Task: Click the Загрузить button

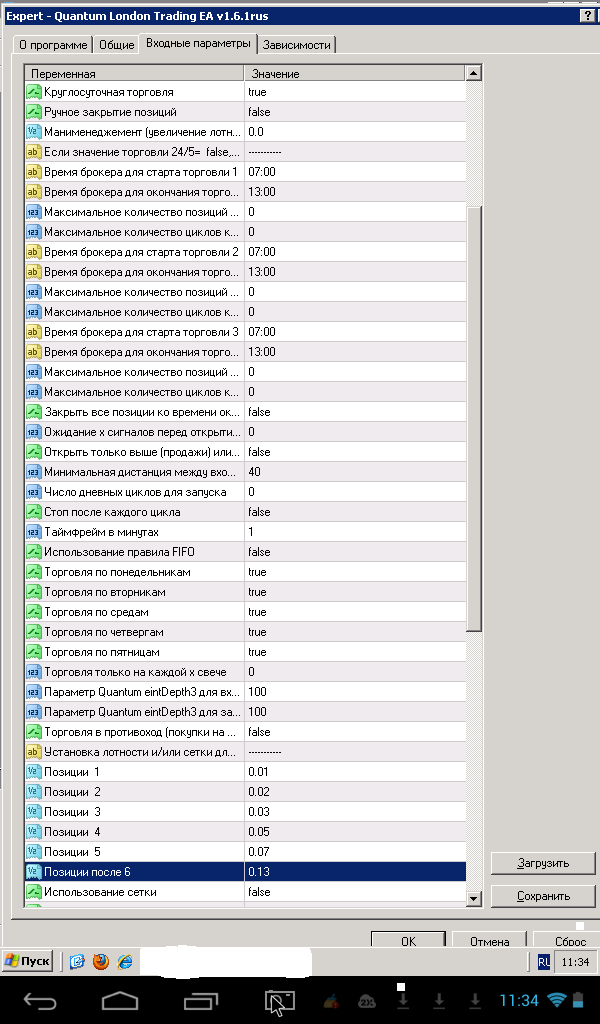Action: pos(543,863)
